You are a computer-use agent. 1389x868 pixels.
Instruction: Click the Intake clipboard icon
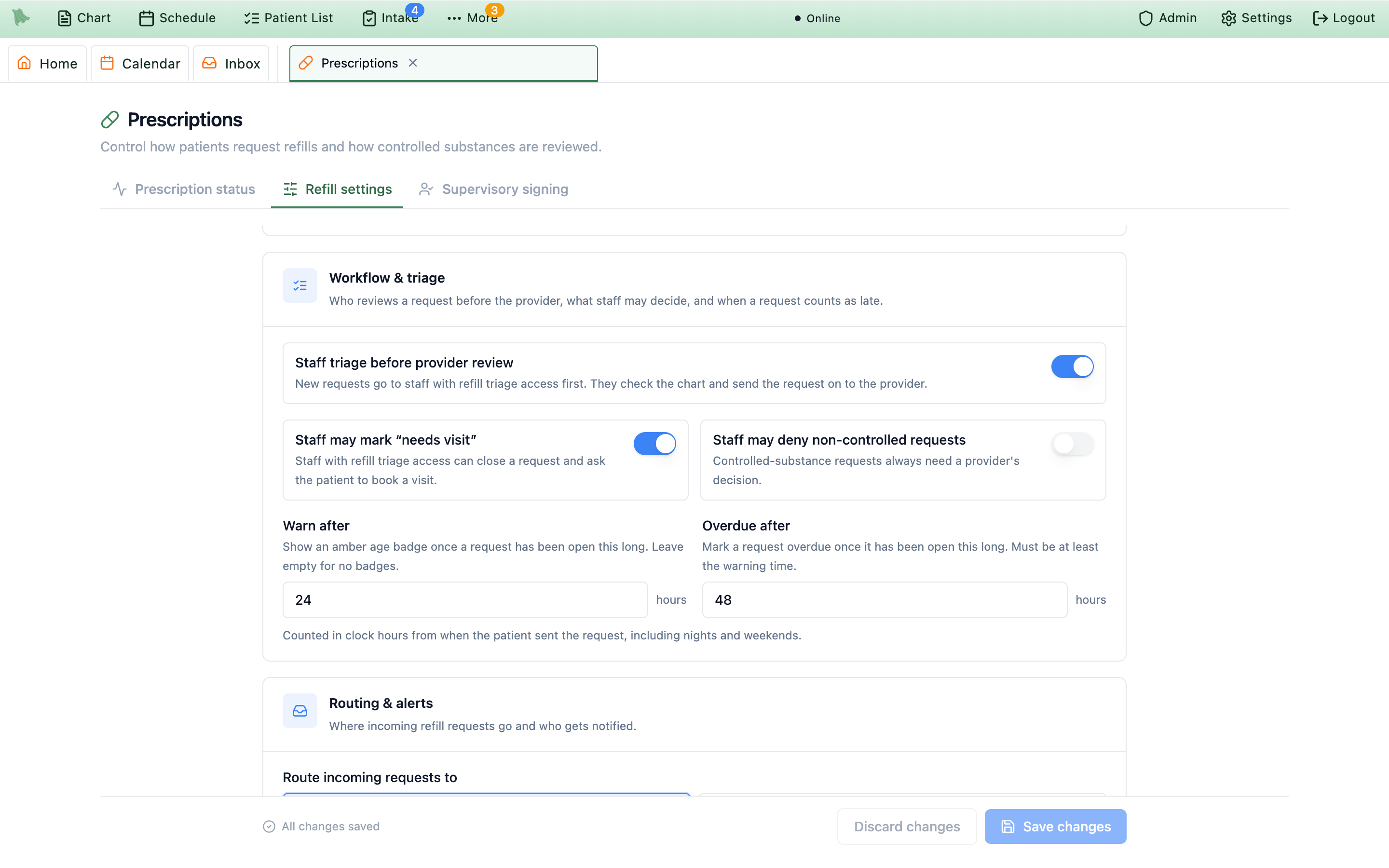pyautogui.click(x=369, y=18)
